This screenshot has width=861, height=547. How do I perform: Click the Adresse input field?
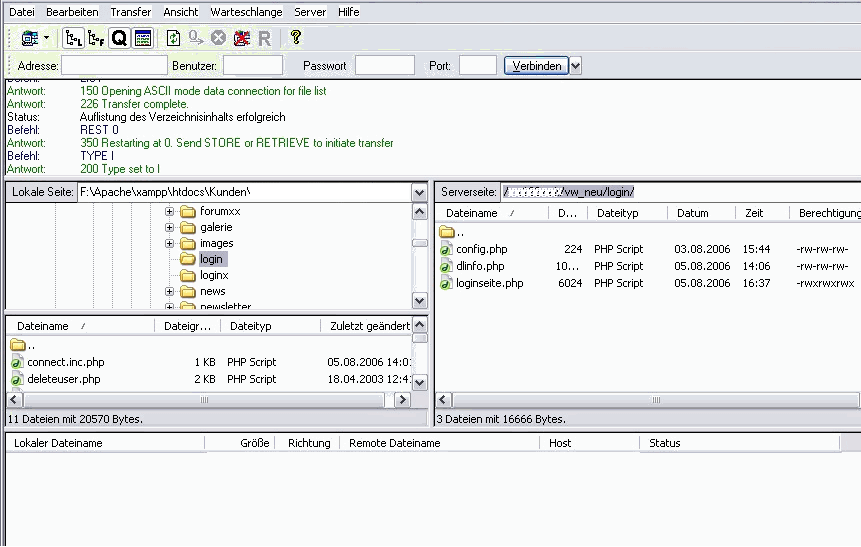point(114,66)
